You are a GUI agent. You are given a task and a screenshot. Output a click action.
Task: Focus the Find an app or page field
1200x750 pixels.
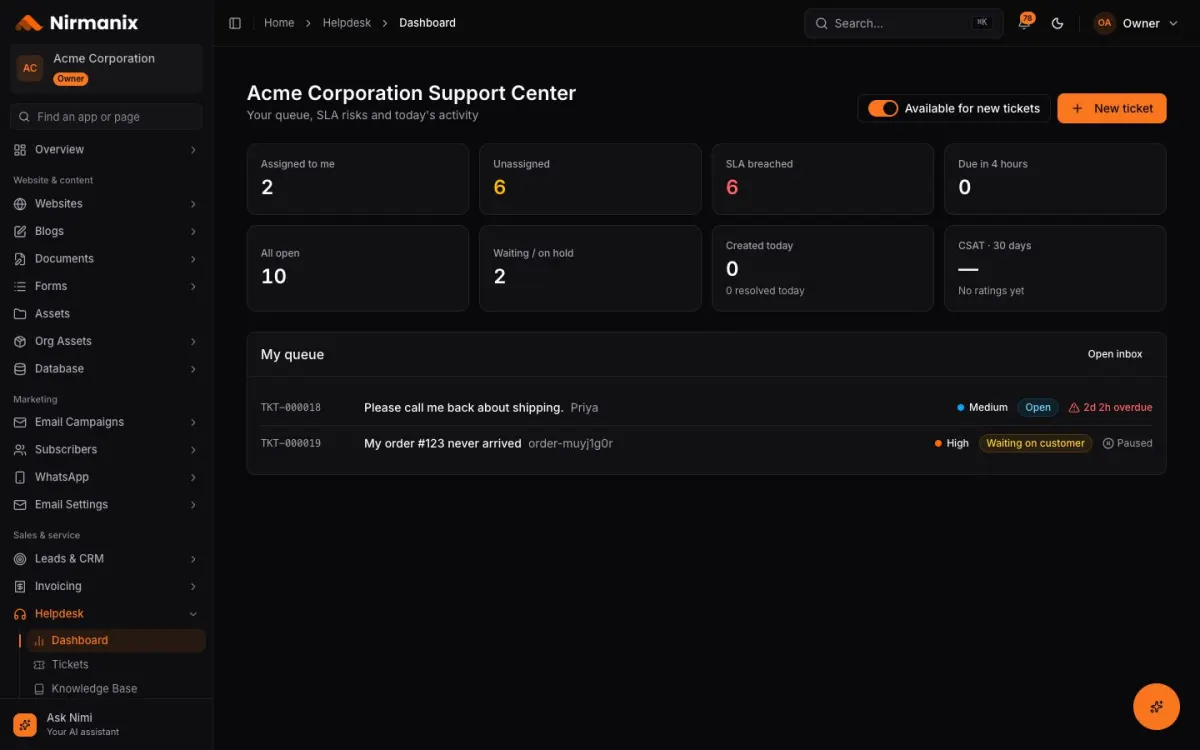pyautogui.click(x=106, y=117)
